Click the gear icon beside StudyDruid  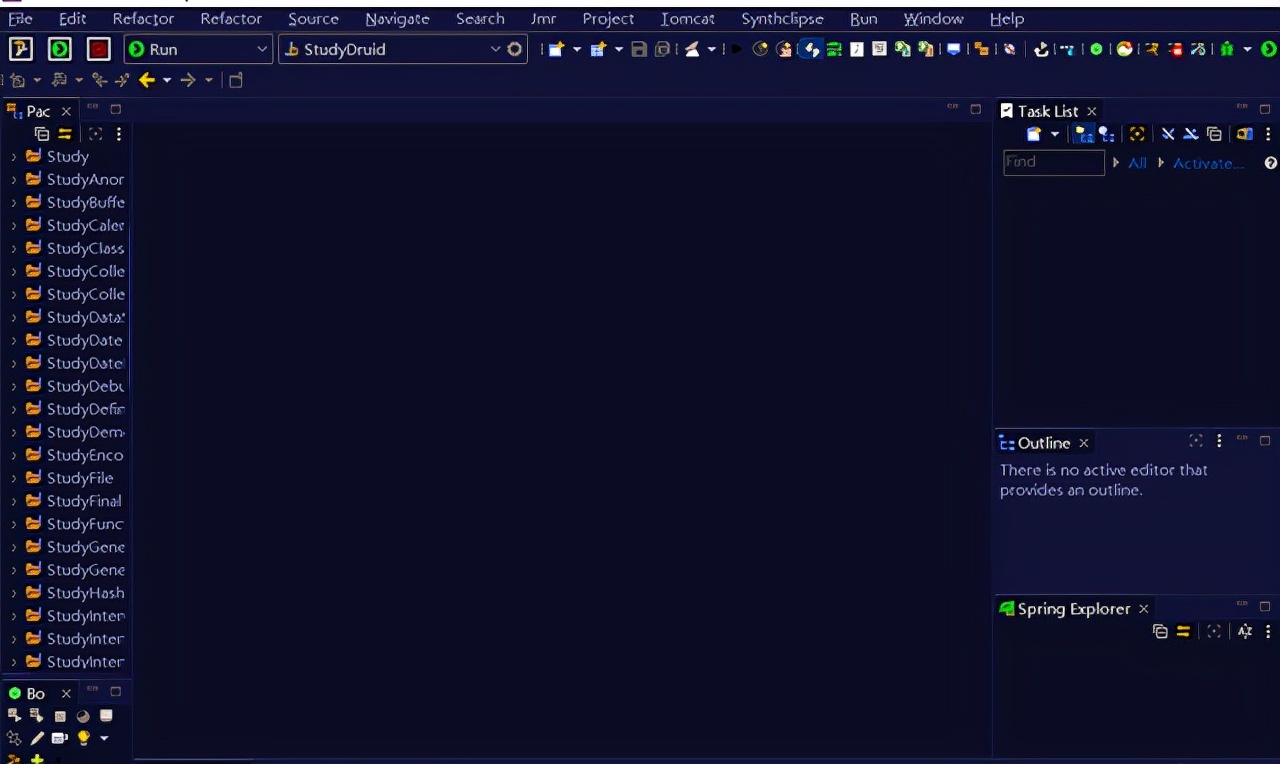coord(515,49)
